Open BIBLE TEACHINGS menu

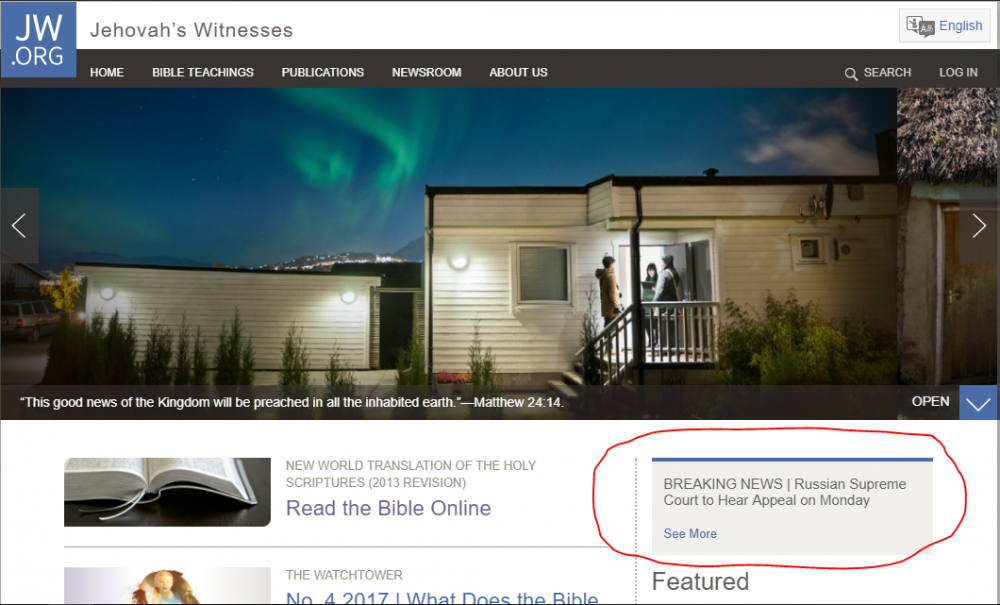point(203,73)
